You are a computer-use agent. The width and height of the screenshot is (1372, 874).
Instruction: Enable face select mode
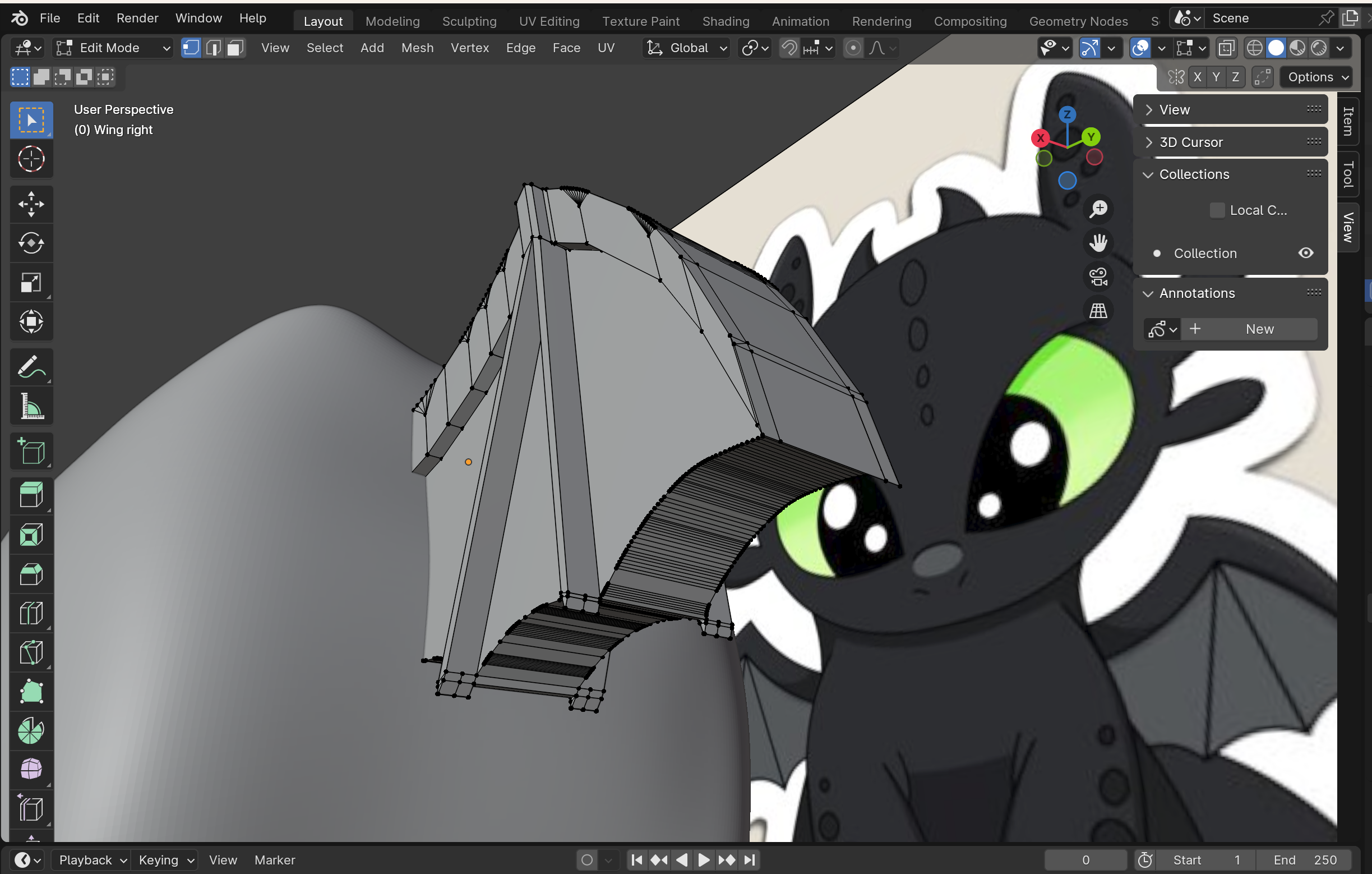(235, 48)
